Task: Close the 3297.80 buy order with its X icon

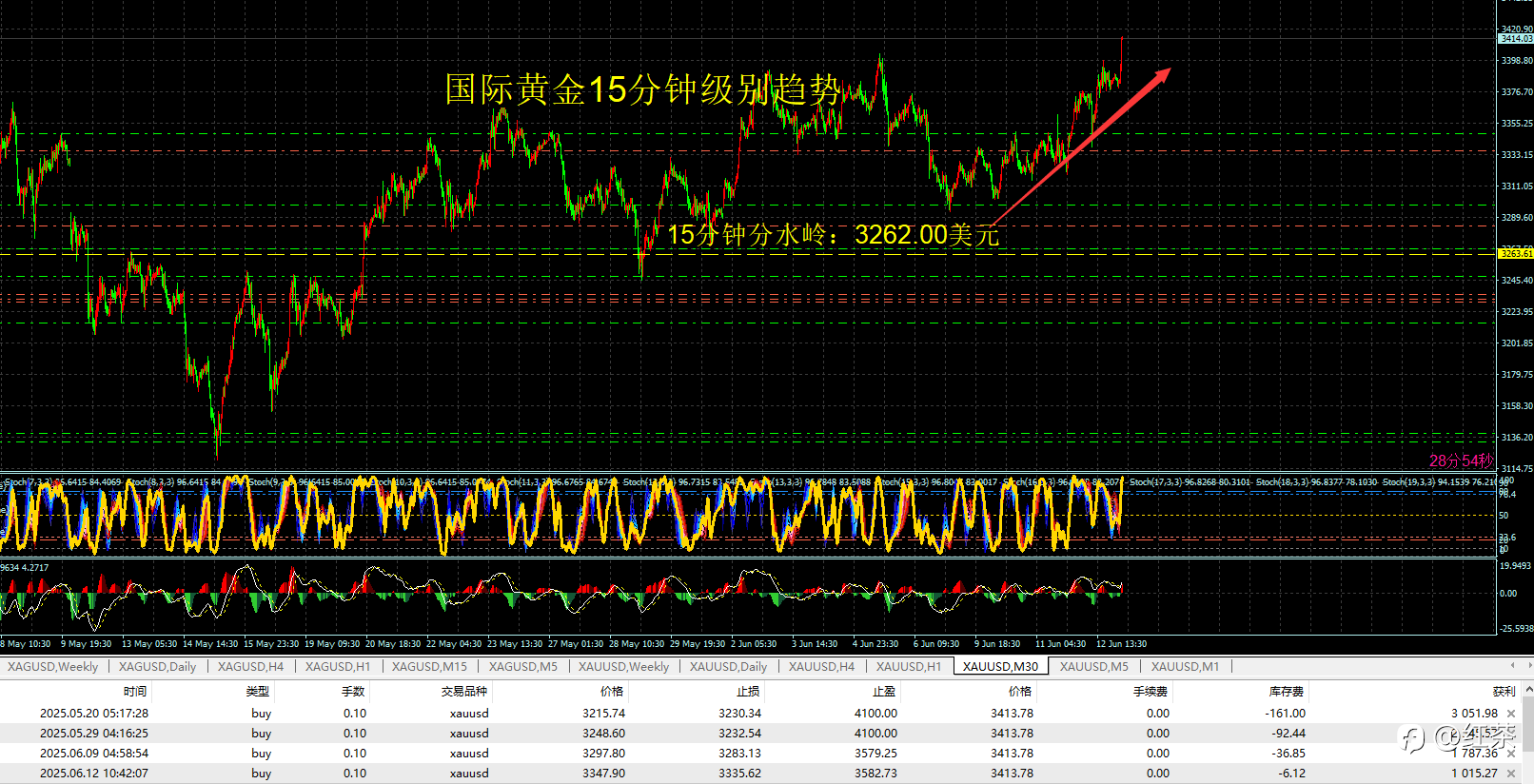Action: pyautogui.click(x=1511, y=754)
